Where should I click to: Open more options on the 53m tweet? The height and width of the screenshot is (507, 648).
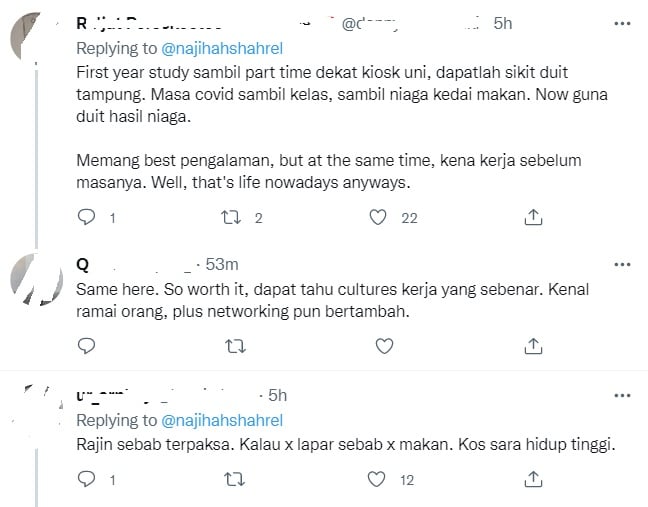(622, 264)
